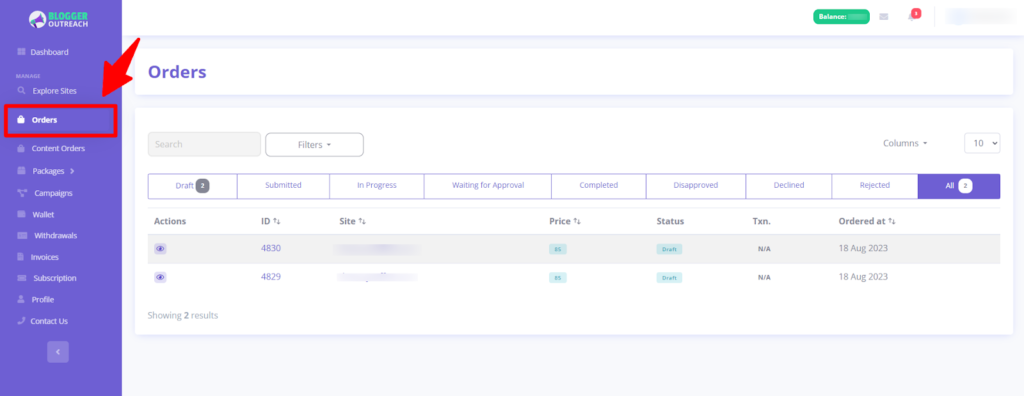The height and width of the screenshot is (396, 1024).
Task: Switch to the Waiting for Approval tab
Action: click(487, 186)
